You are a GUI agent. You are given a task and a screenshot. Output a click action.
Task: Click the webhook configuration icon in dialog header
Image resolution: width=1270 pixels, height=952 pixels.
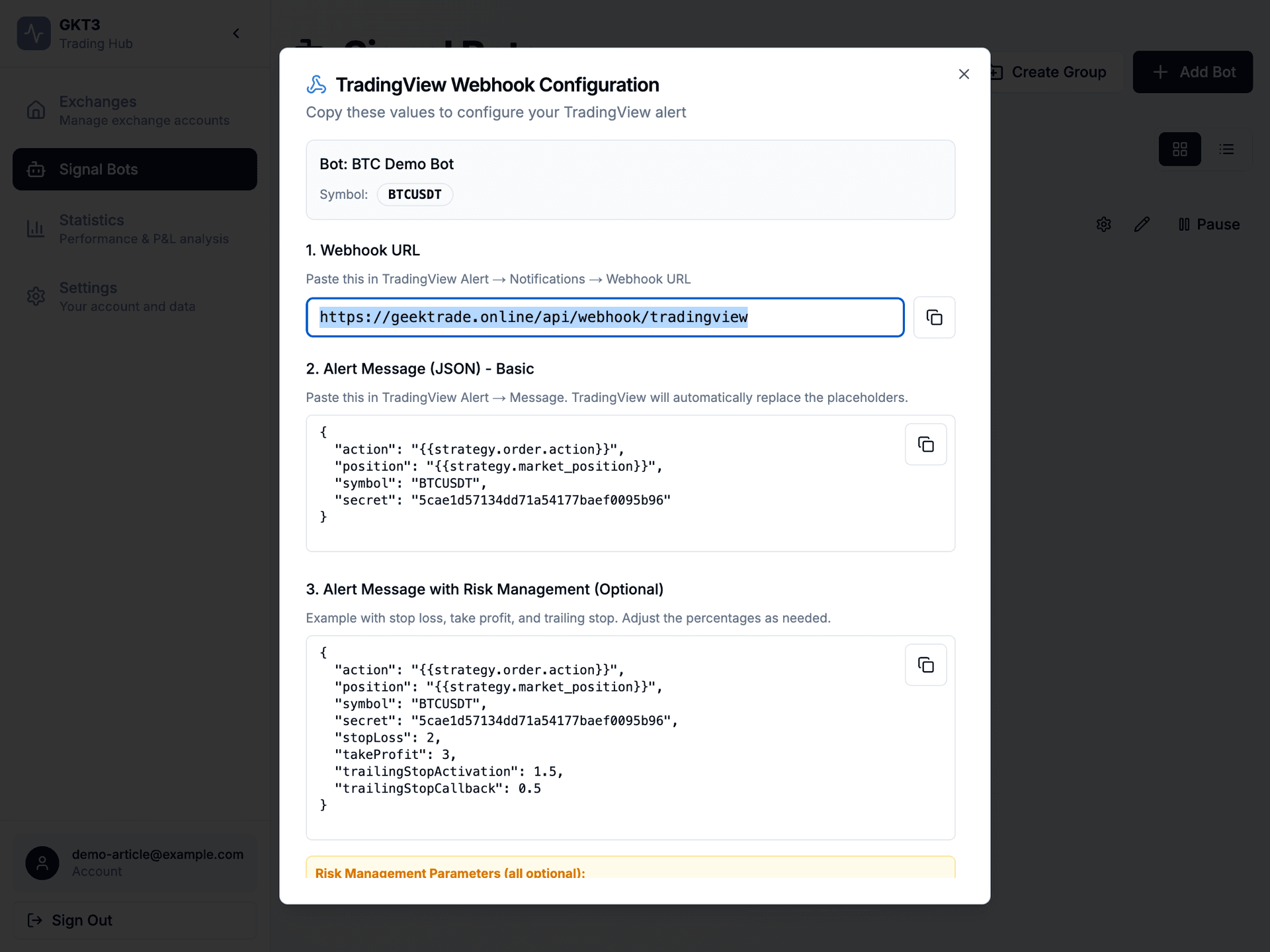317,84
